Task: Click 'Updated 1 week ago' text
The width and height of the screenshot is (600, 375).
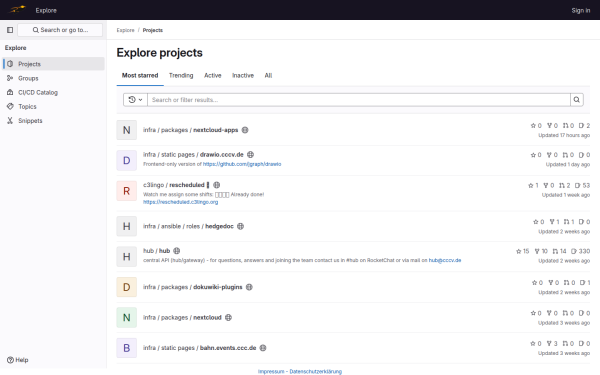Action: pos(566,195)
